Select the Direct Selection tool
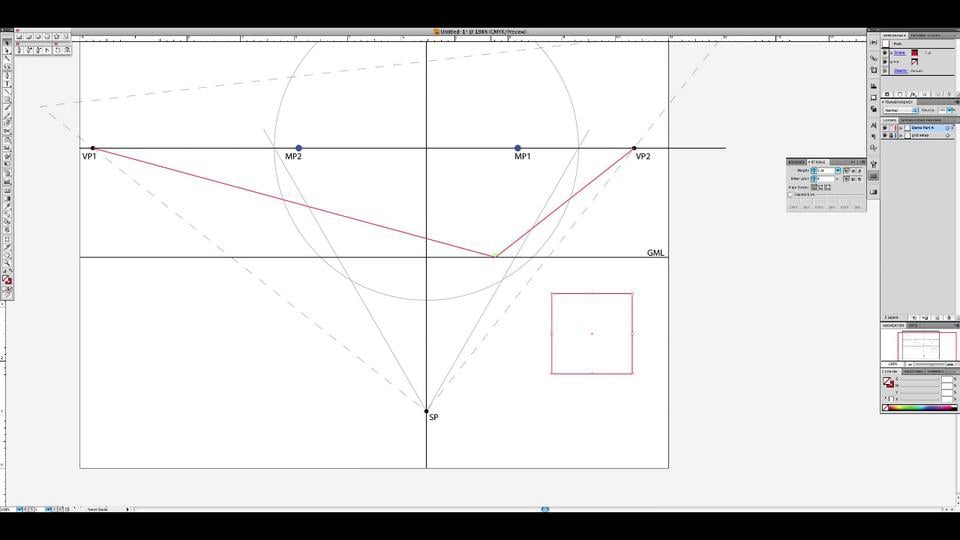The width and height of the screenshot is (960, 540). tap(7, 51)
